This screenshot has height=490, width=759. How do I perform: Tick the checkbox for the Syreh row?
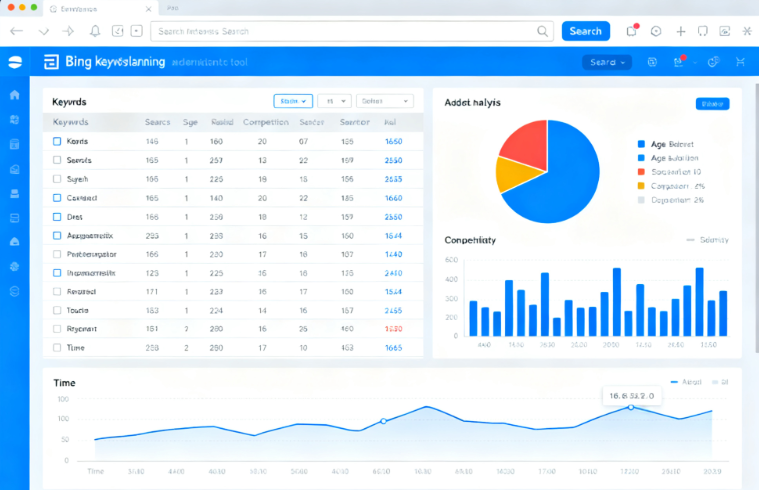click(57, 179)
